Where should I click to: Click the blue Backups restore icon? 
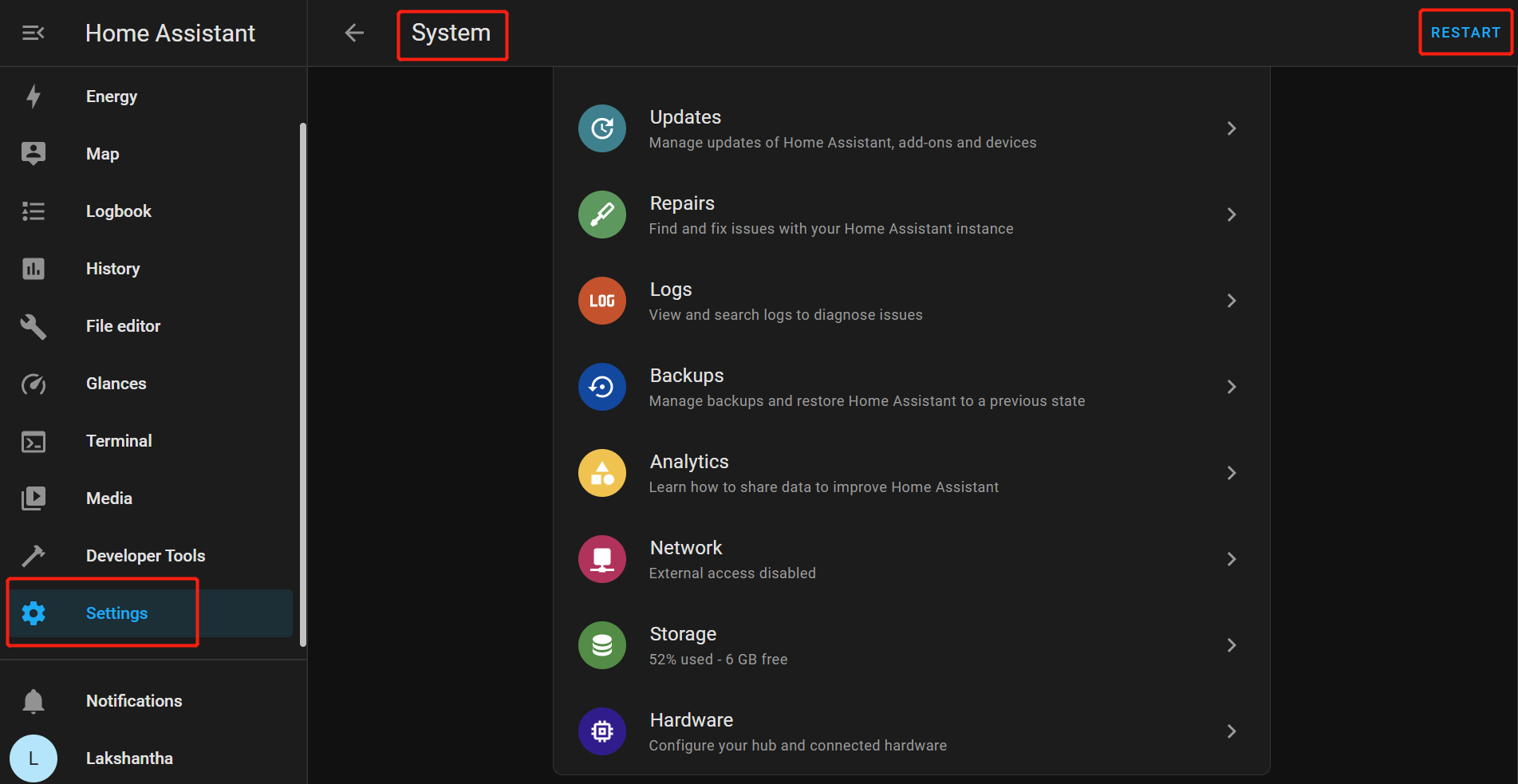click(602, 387)
